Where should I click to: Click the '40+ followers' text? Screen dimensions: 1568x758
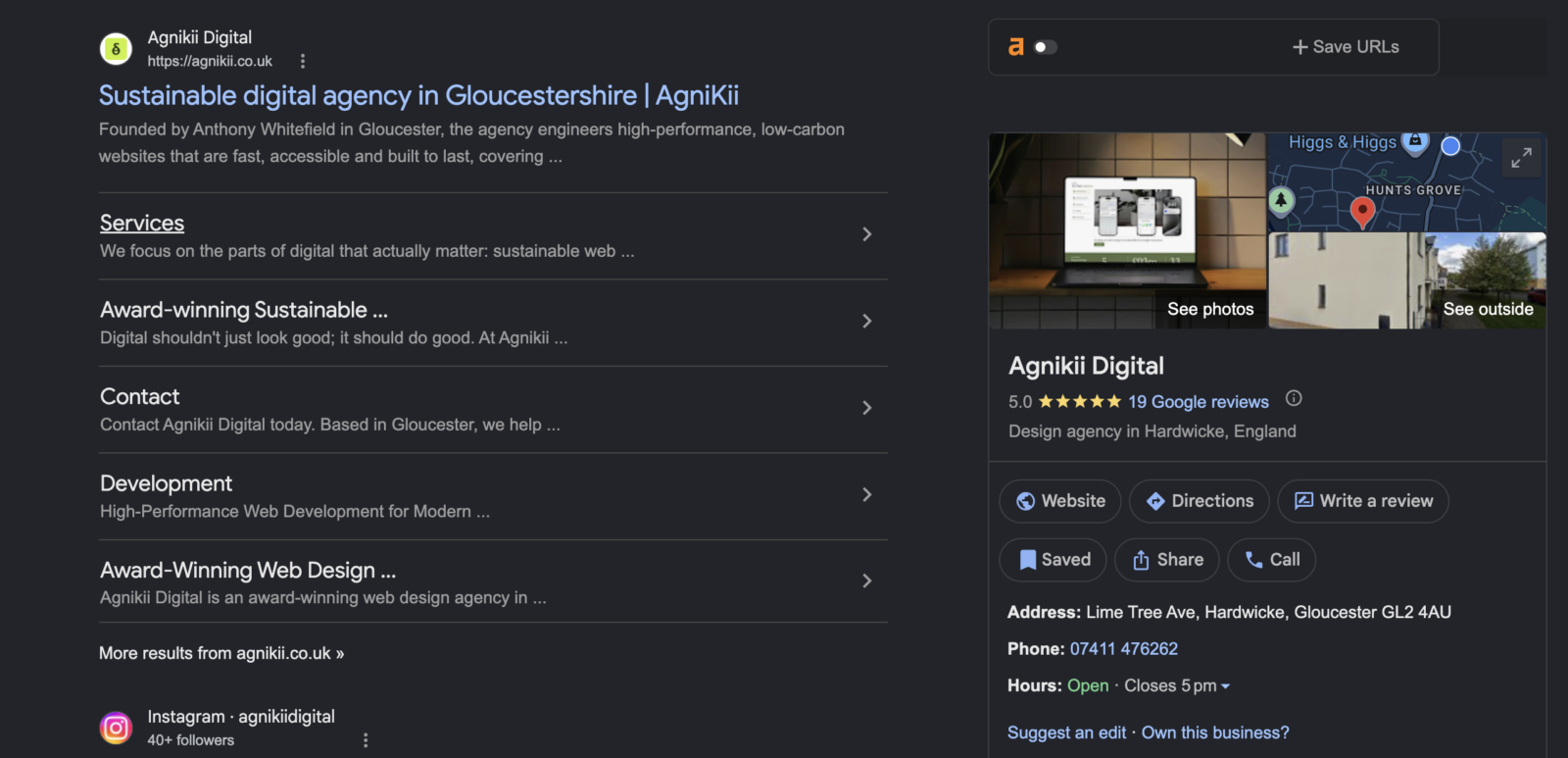(191, 740)
